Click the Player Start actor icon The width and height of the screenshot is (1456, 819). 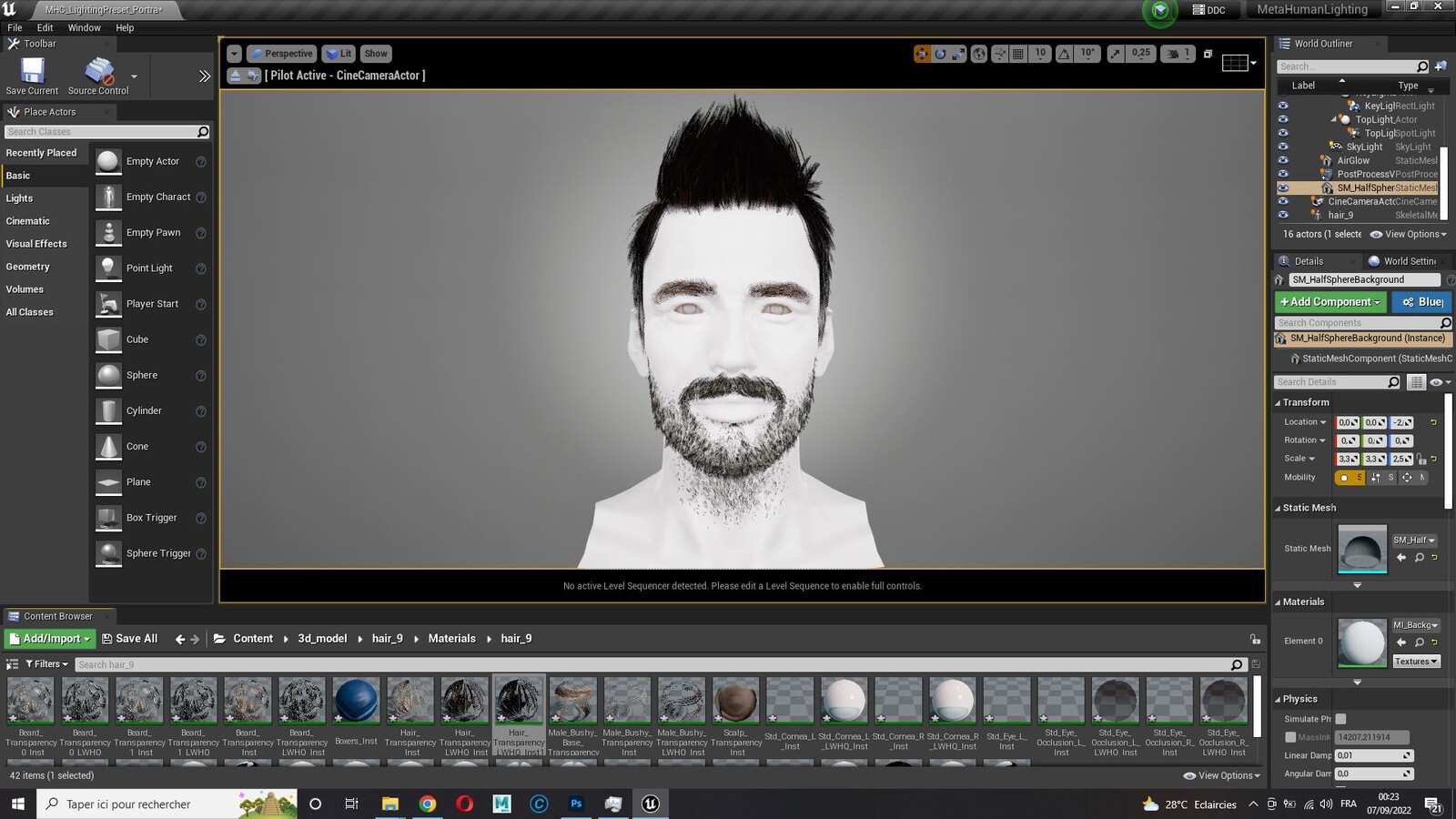[108, 304]
